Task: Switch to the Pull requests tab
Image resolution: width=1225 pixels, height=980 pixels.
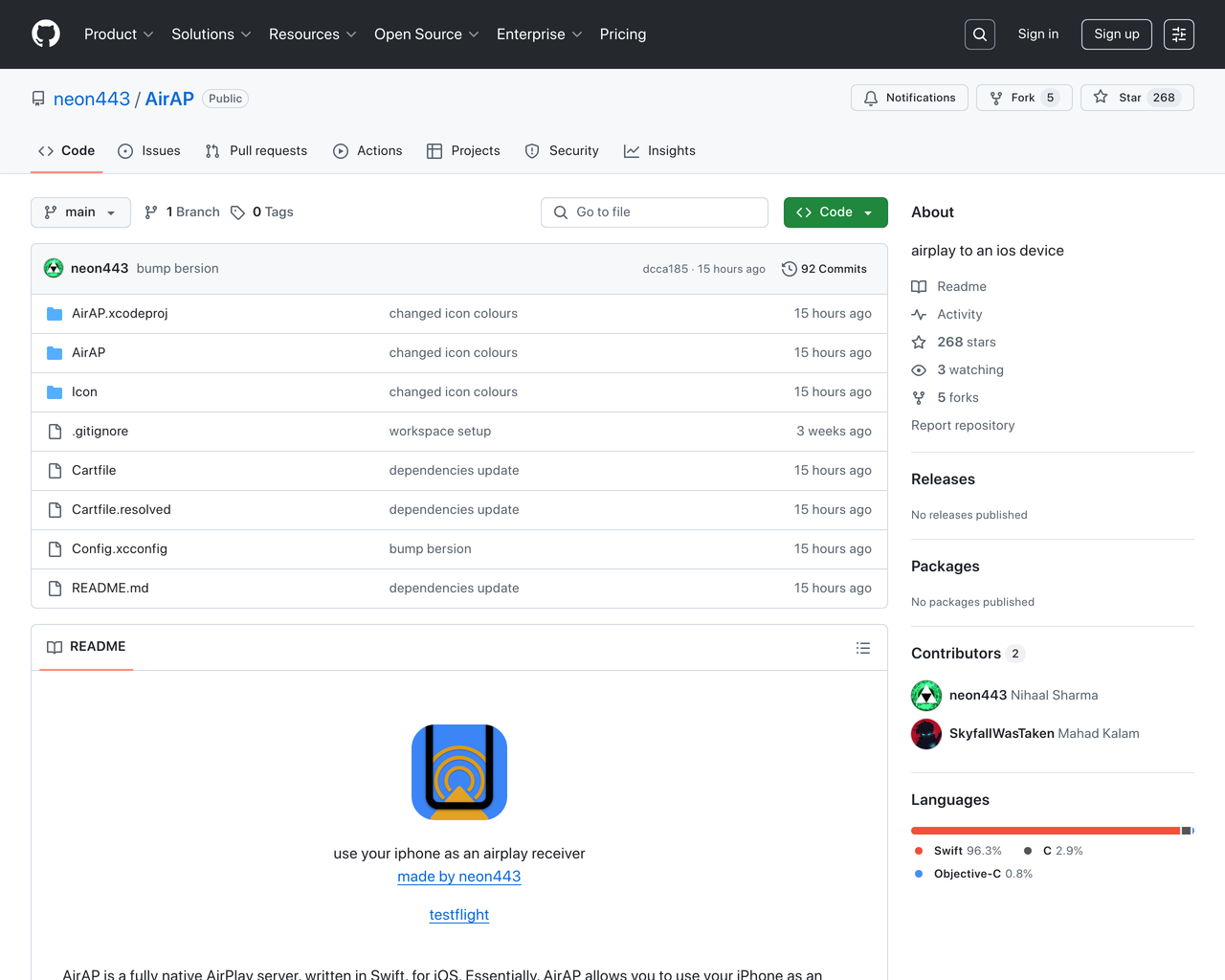Action: coord(256,151)
